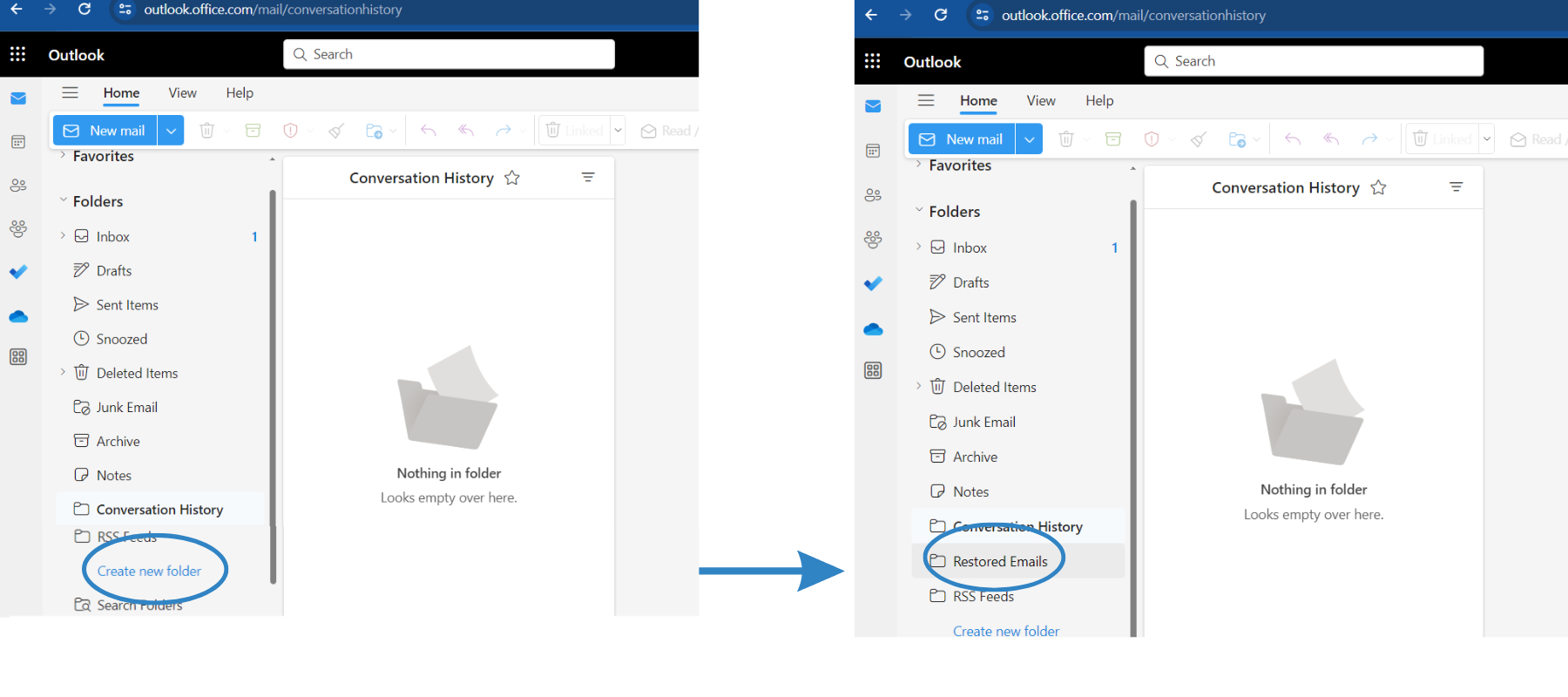Click Sweep broom icon in left window toolbar
1568x697 pixels.
(336, 131)
